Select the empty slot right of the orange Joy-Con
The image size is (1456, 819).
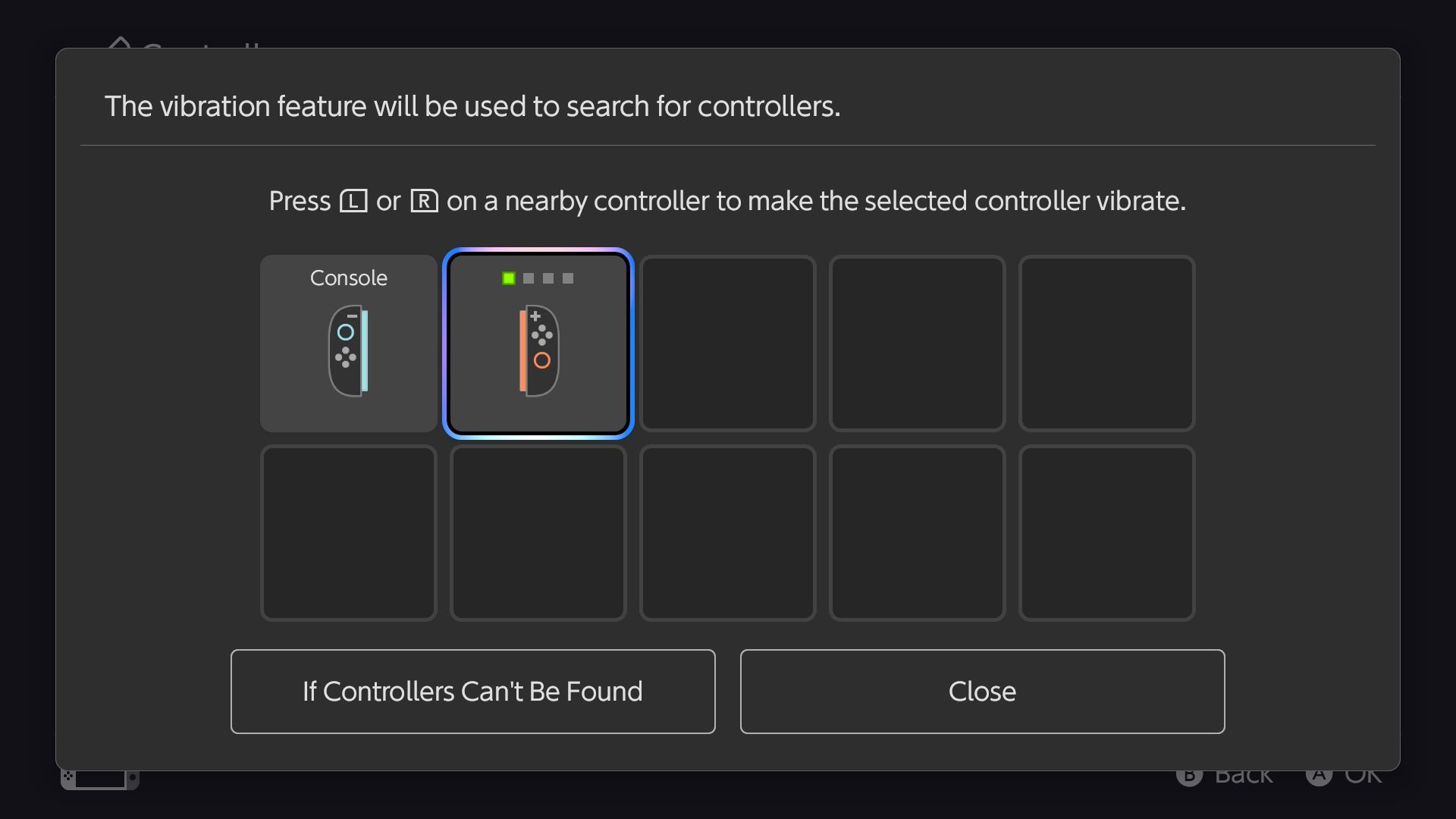click(727, 344)
